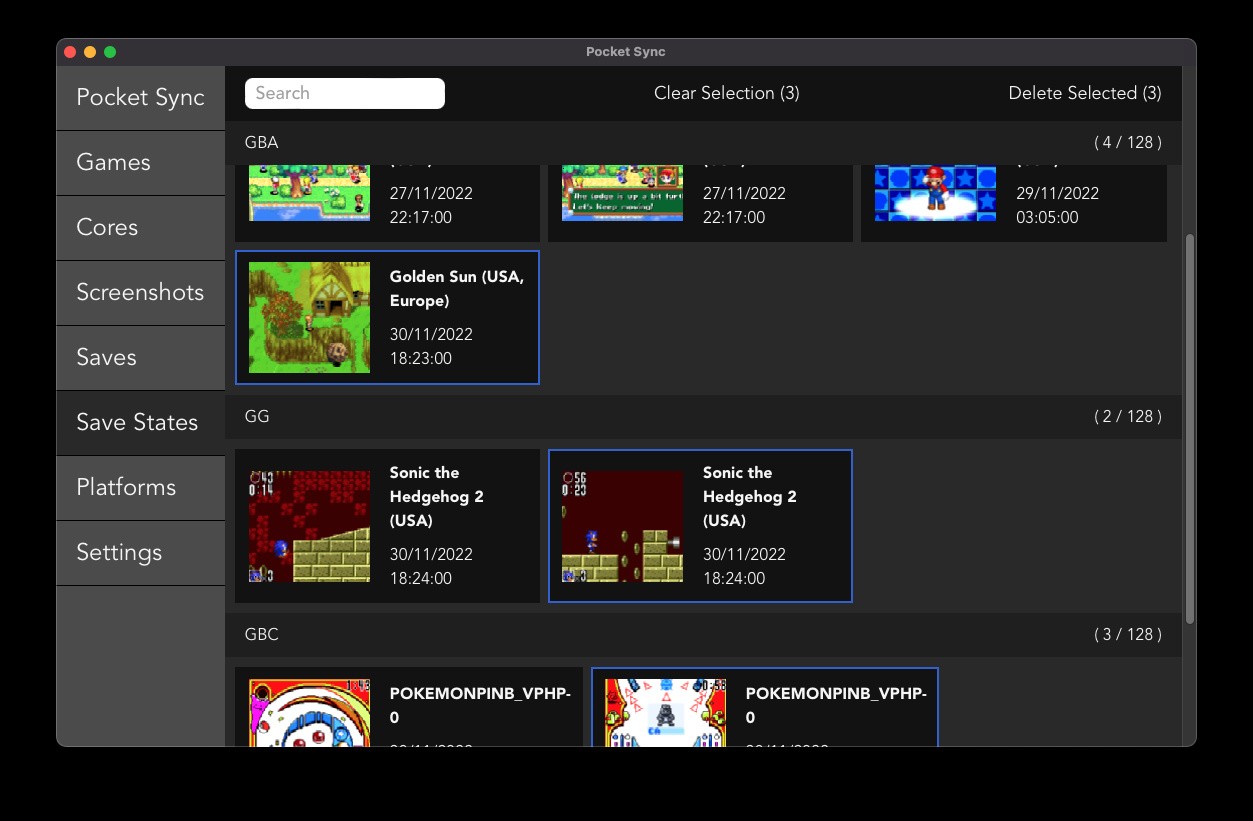Open Screenshots in the sidebar
Image resolution: width=1253 pixels, height=821 pixels.
pos(140,293)
